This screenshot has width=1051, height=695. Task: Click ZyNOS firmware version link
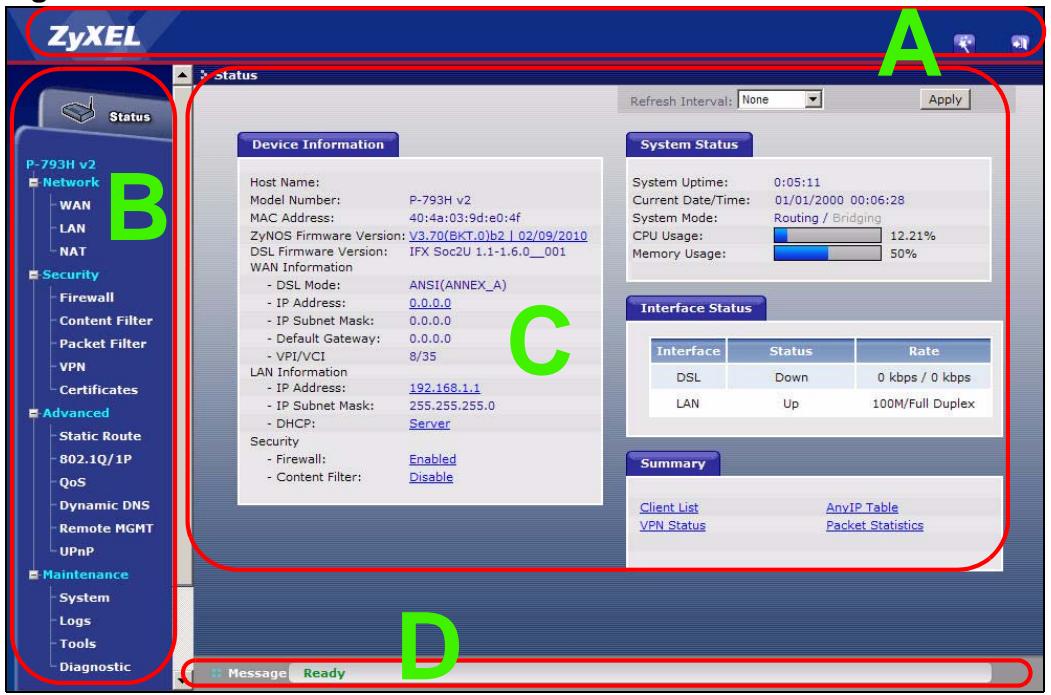pos(498,236)
